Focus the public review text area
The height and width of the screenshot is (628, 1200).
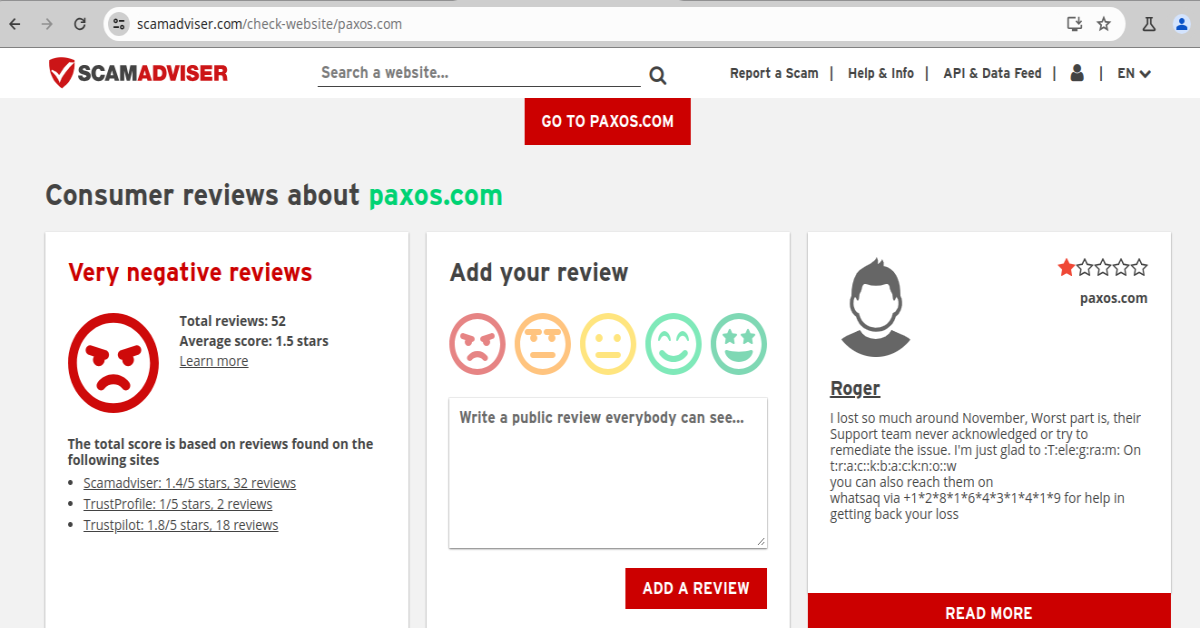608,473
